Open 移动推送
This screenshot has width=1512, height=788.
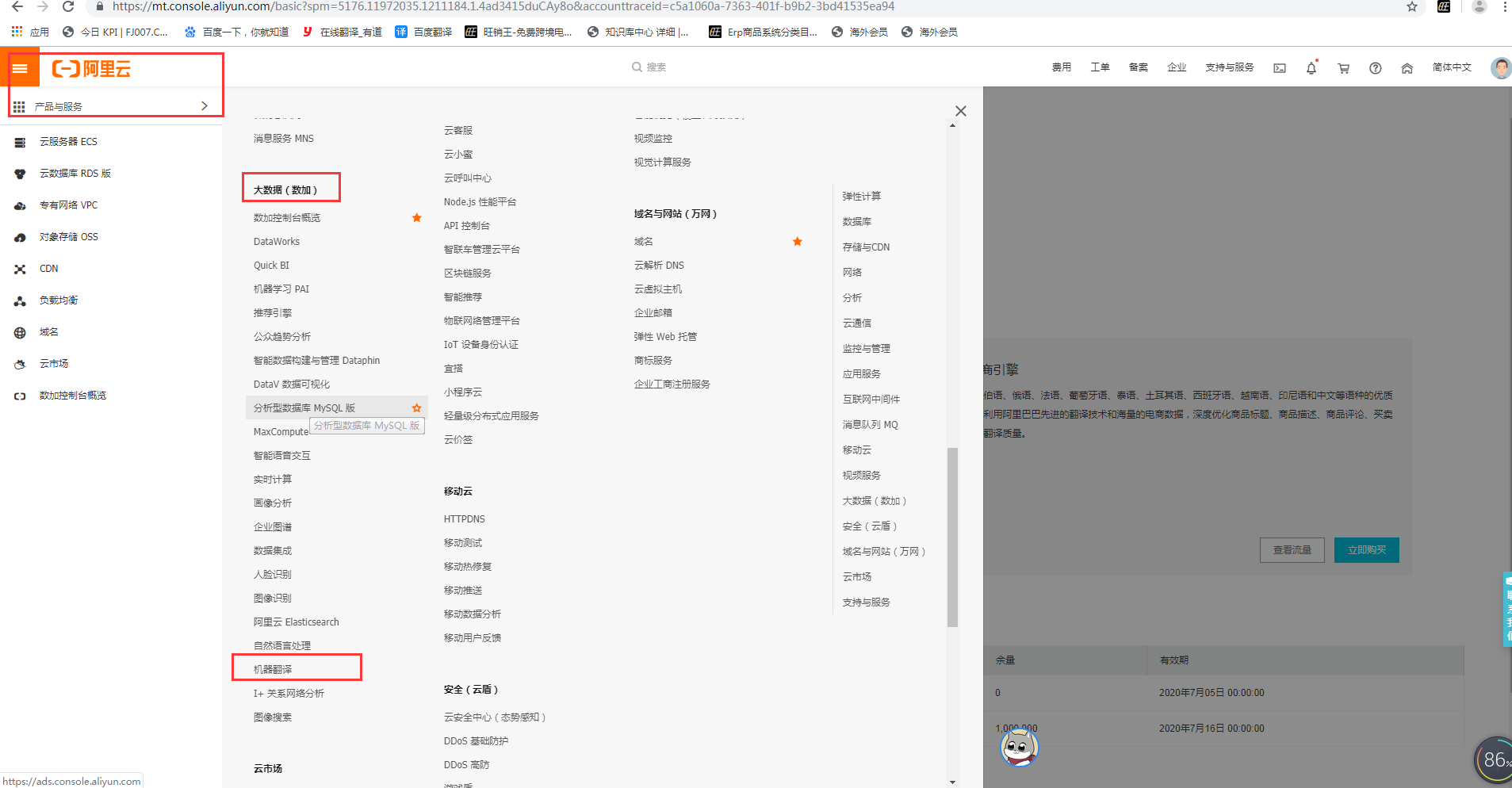[463, 591]
